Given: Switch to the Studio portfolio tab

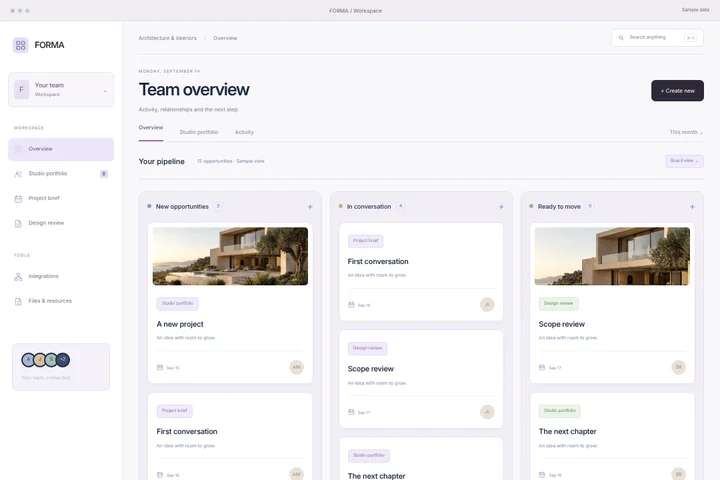Looking at the screenshot, I should 199,132.
